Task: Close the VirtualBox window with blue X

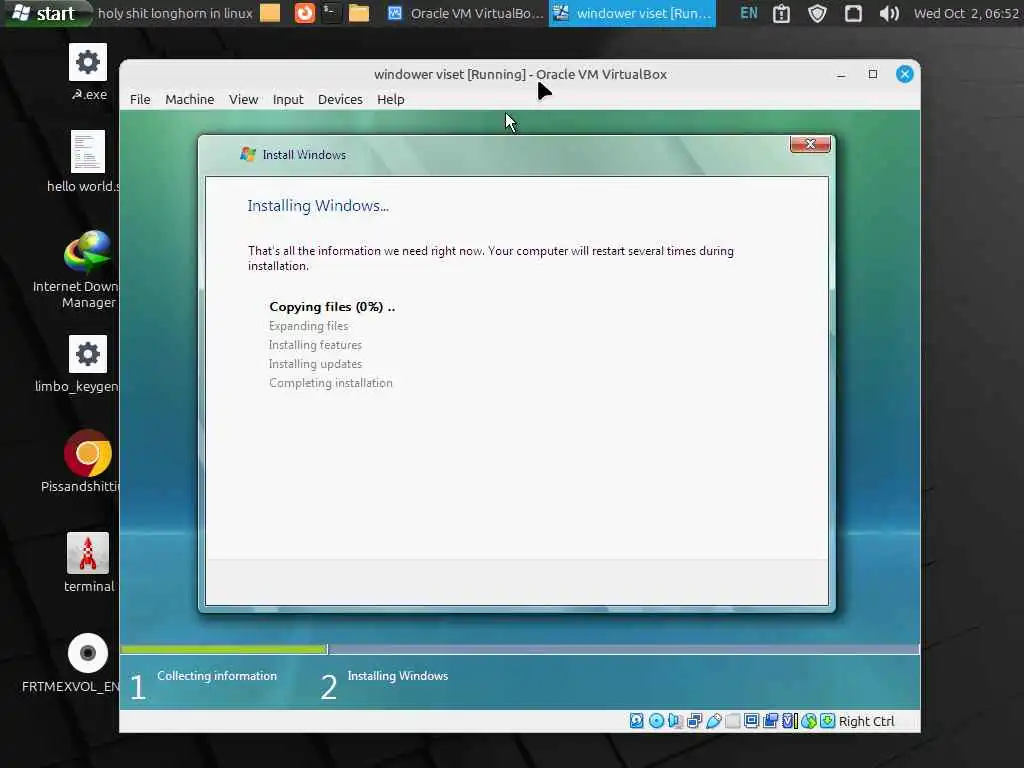Action: pos(904,74)
